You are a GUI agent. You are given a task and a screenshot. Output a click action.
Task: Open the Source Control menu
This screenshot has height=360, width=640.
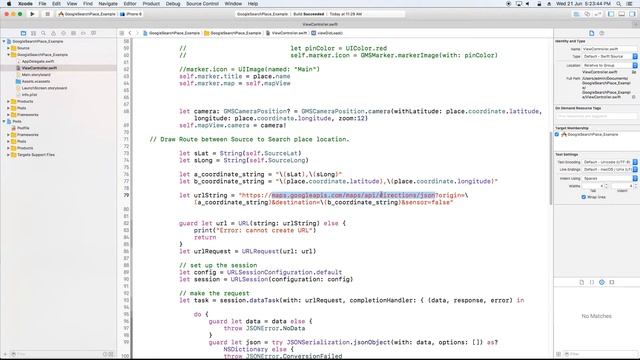click(x=202, y=4)
